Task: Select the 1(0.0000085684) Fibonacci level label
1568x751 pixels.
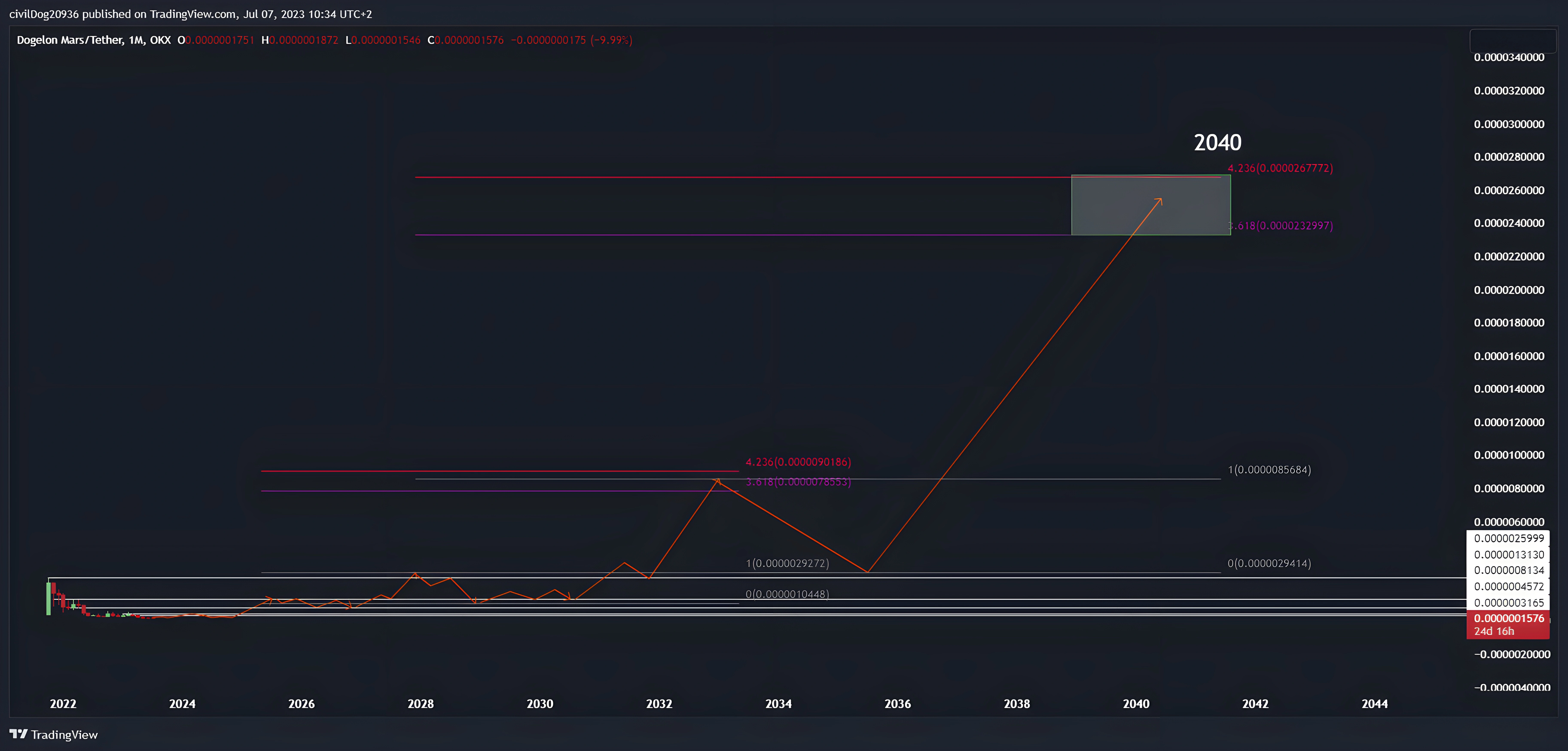Action: coord(1269,470)
